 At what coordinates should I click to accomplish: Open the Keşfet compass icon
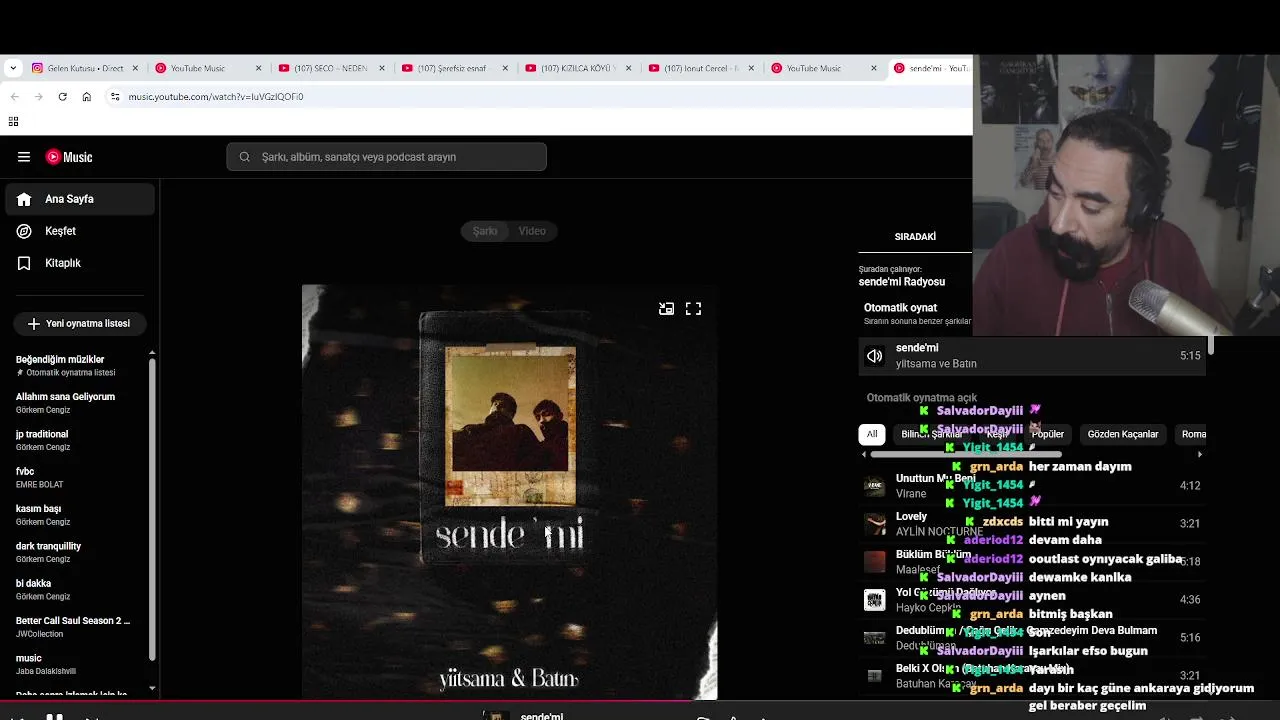tap(24, 231)
